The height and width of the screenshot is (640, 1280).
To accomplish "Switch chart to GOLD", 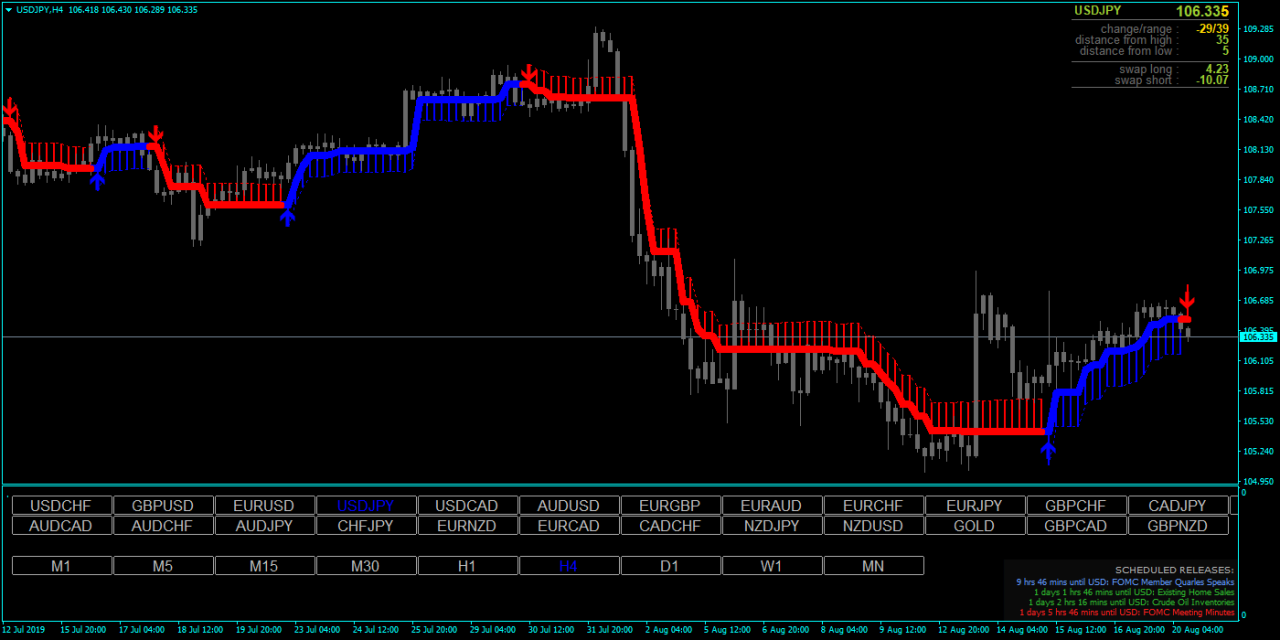I will pyautogui.click(x=975, y=526).
